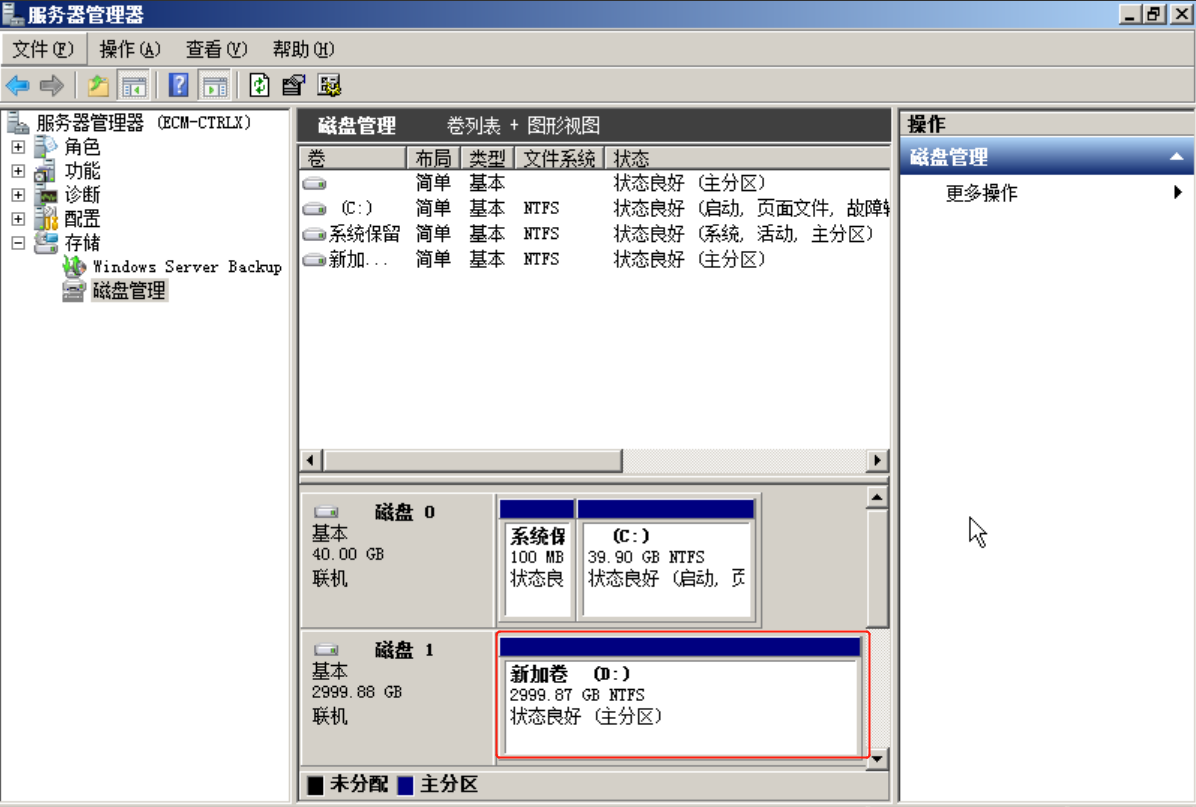Click the volume list horizontal scrollbar thumb
The width and height of the screenshot is (1196, 807).
click(x=473, y=460)
